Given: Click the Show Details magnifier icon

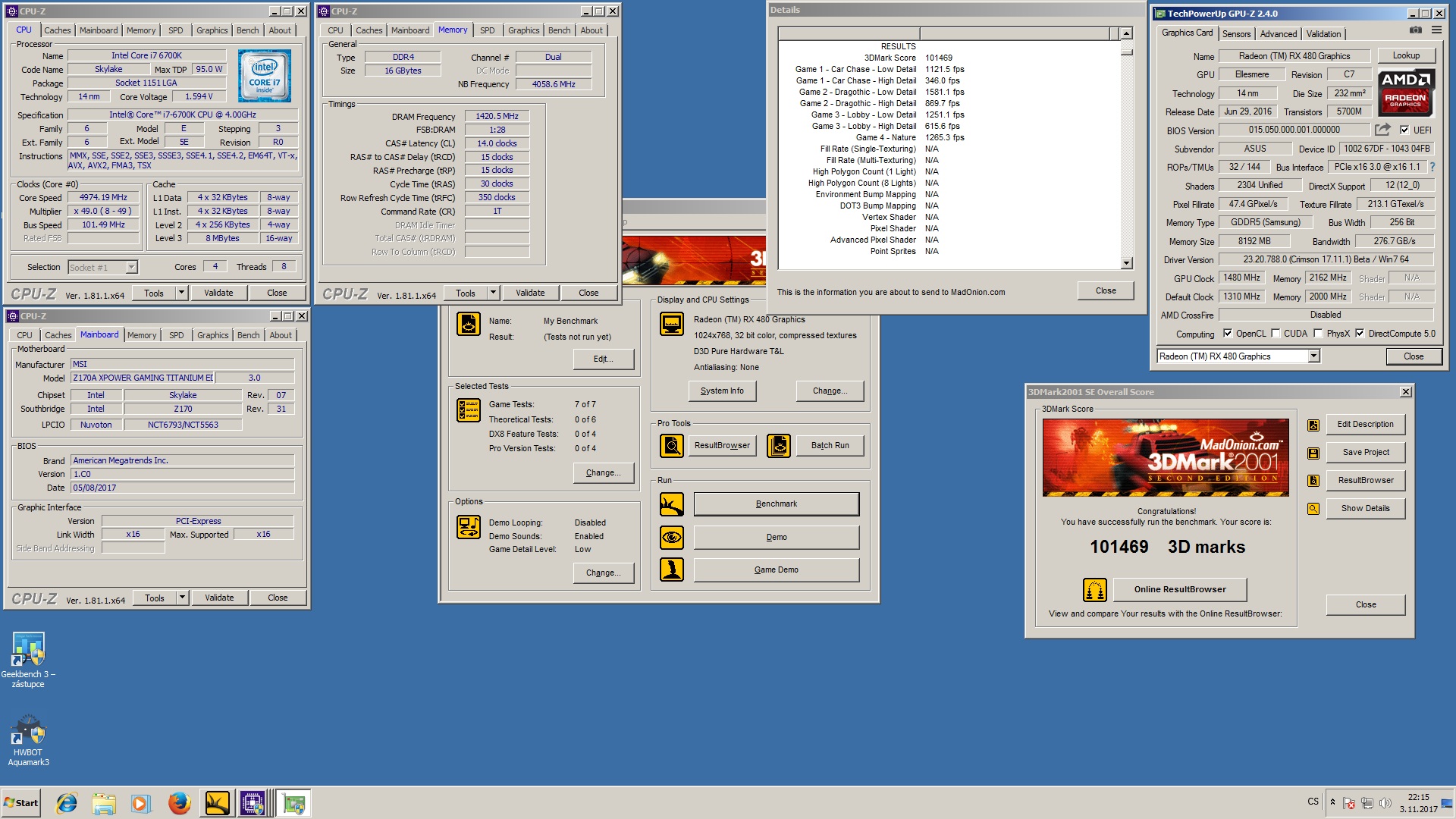Looking at the screenshot, I should (1313, 509).
